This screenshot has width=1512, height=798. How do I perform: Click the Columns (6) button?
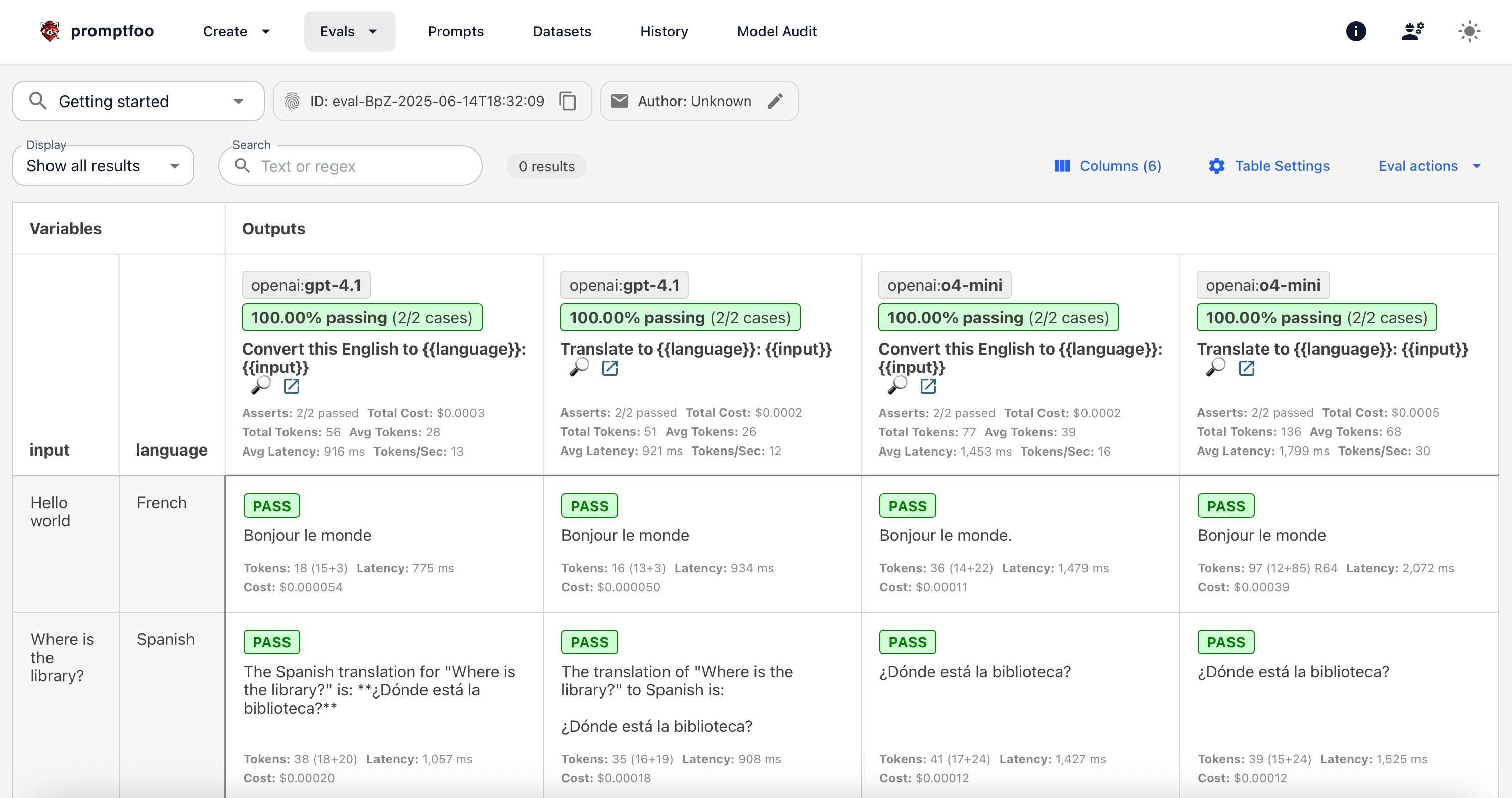coord(1108,166)
